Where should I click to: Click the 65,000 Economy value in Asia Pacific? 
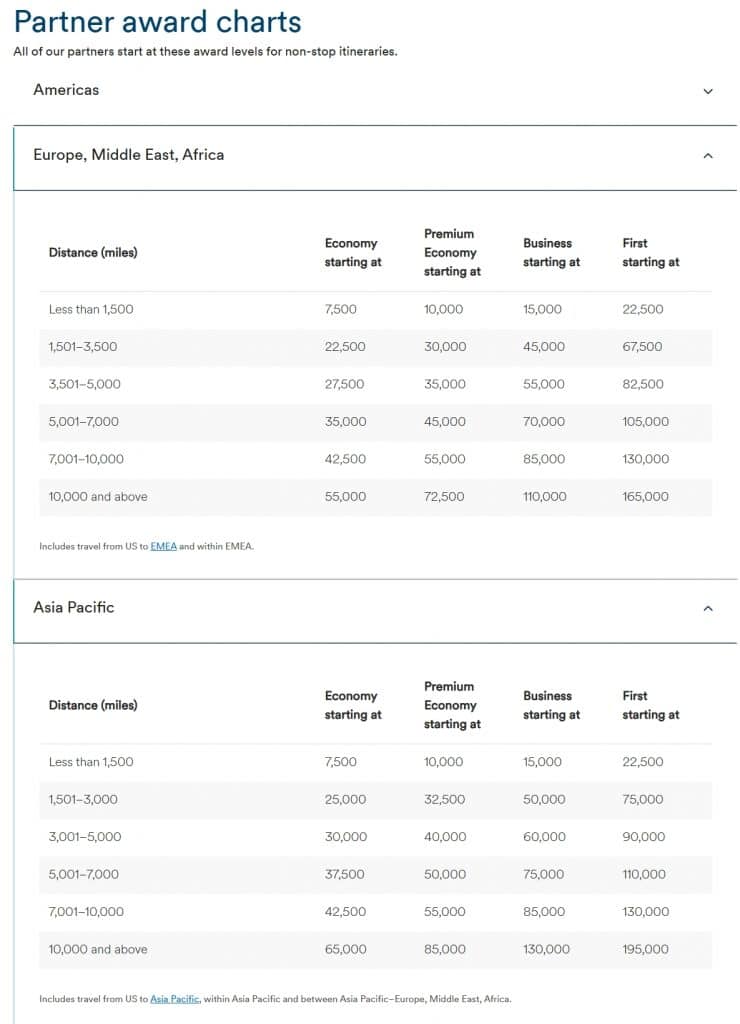[x=345, y=949]
